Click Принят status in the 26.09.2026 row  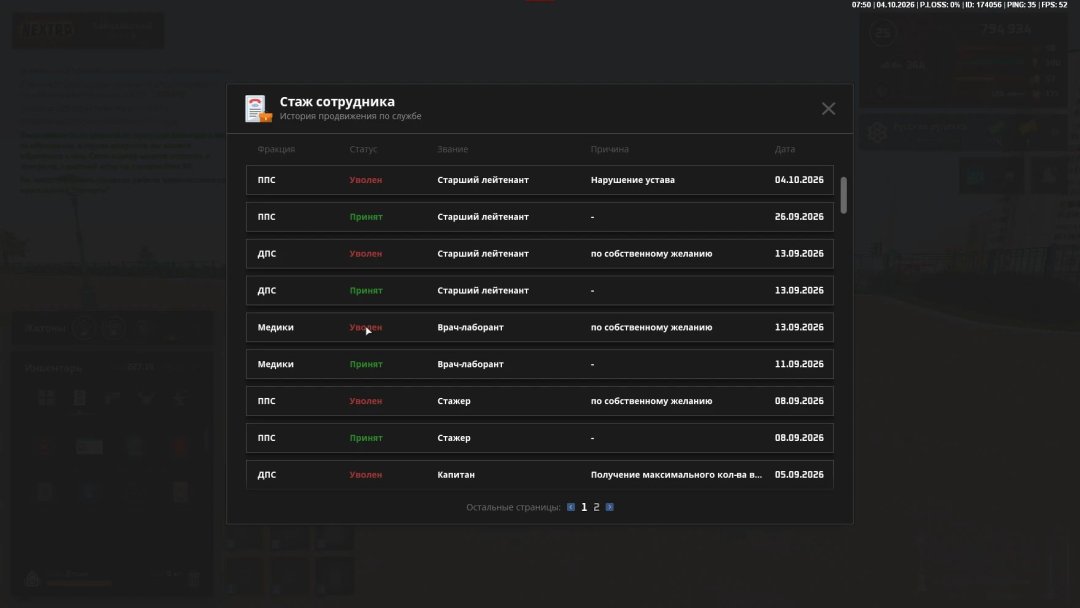[366, 217]
